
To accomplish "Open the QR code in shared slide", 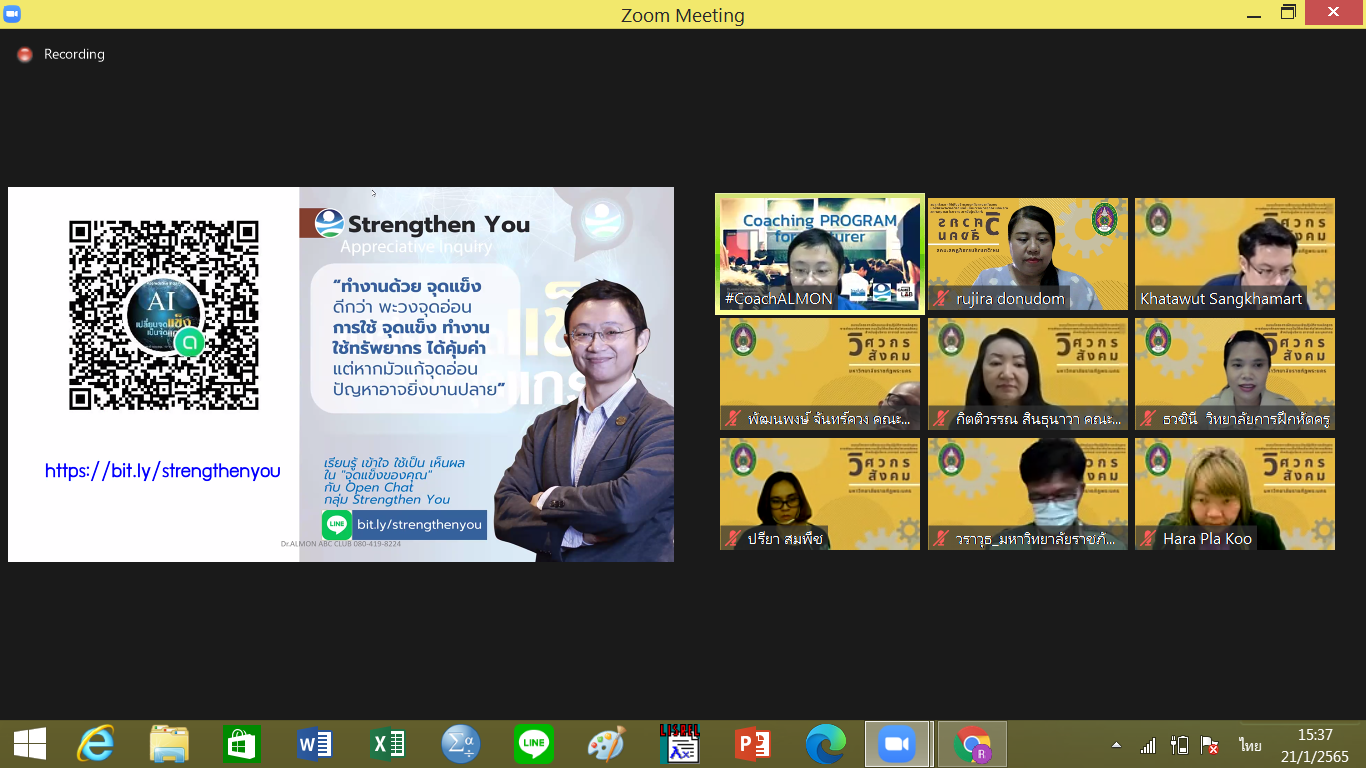I will click(x=164, y=315).
